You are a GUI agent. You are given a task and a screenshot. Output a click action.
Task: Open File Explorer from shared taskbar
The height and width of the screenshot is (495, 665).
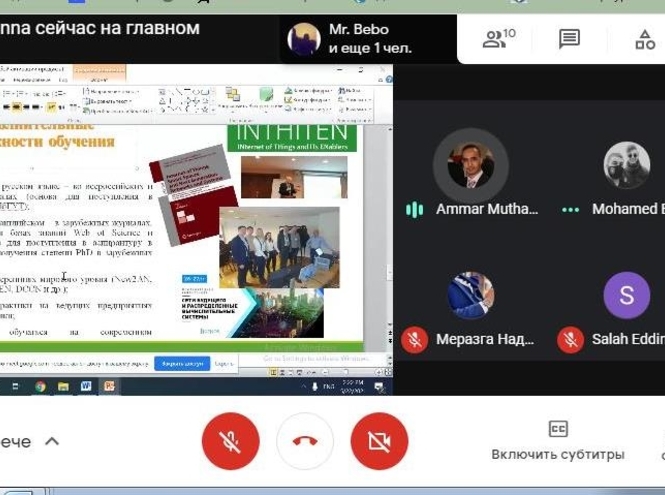(x=63, y=386)
